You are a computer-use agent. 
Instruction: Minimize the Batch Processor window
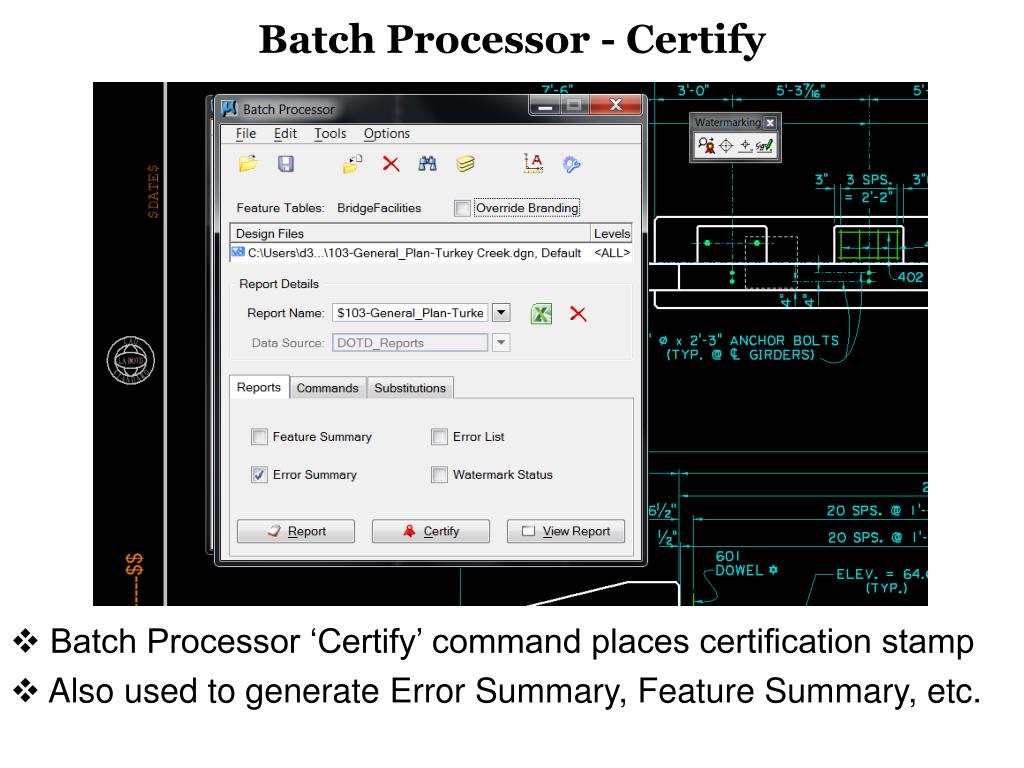click(545, 104)
